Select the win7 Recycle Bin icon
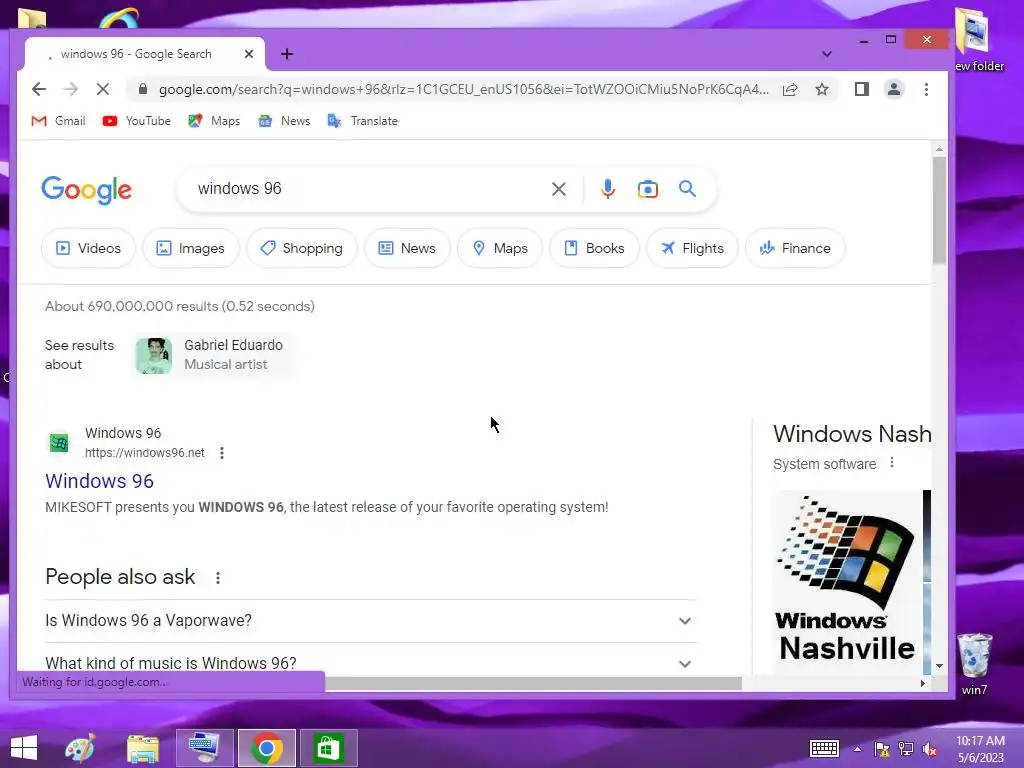1024x768 pixels. [974, 665]
